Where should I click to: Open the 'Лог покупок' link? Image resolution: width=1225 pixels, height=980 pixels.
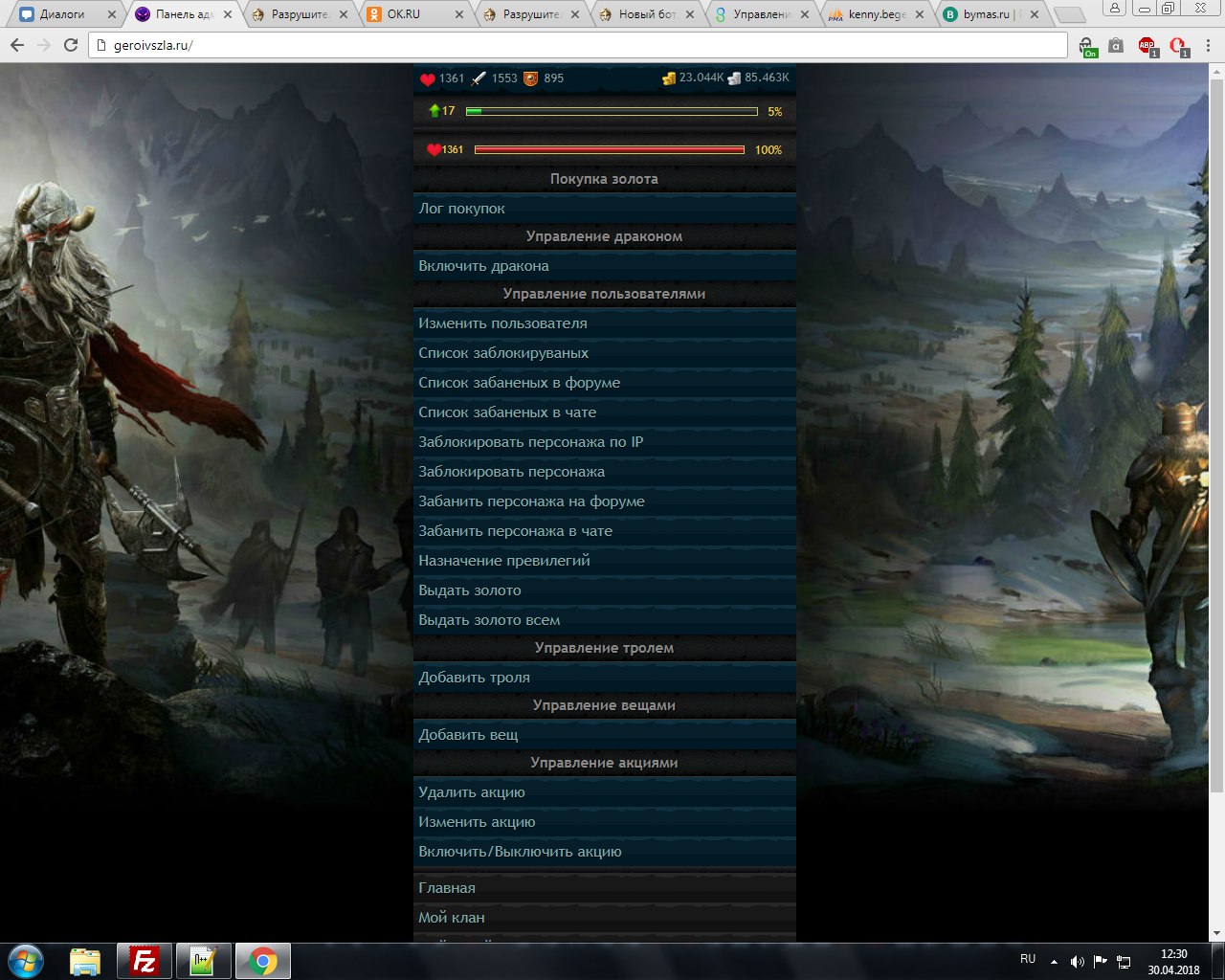pos(461,209)
